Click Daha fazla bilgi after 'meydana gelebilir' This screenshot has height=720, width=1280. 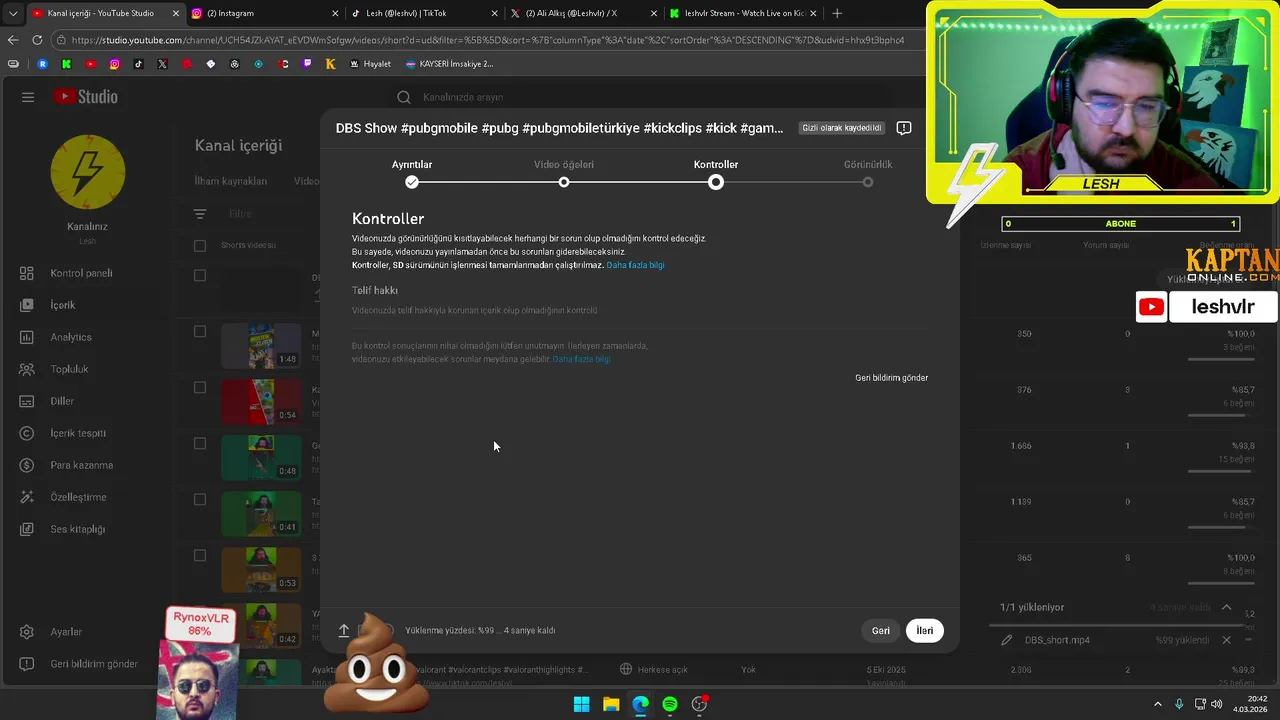pyautogui.click(x=581, y=359)
